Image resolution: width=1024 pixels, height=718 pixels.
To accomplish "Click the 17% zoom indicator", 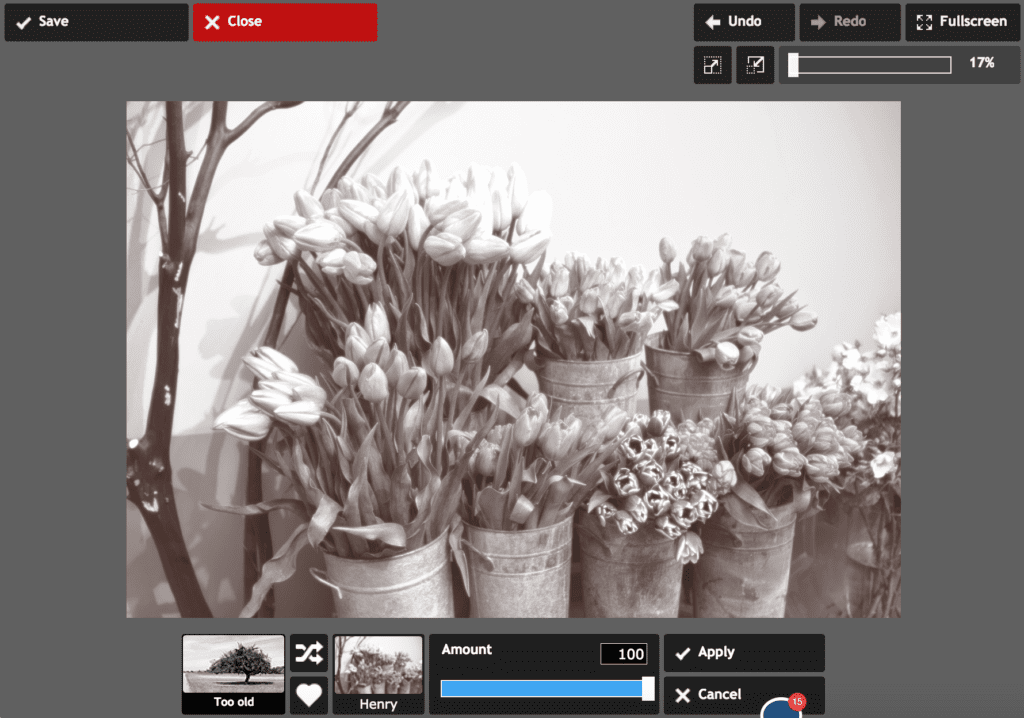I will 982,64.
